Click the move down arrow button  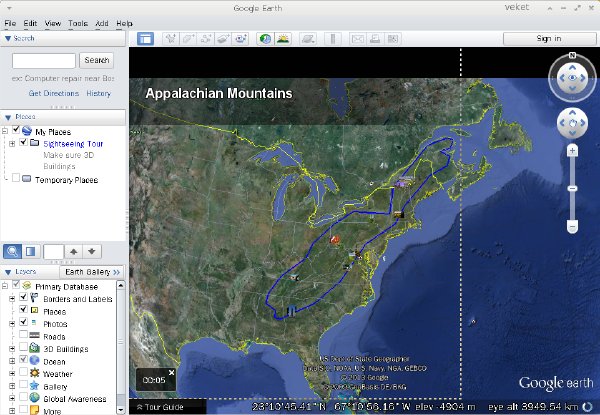(92, 251)
